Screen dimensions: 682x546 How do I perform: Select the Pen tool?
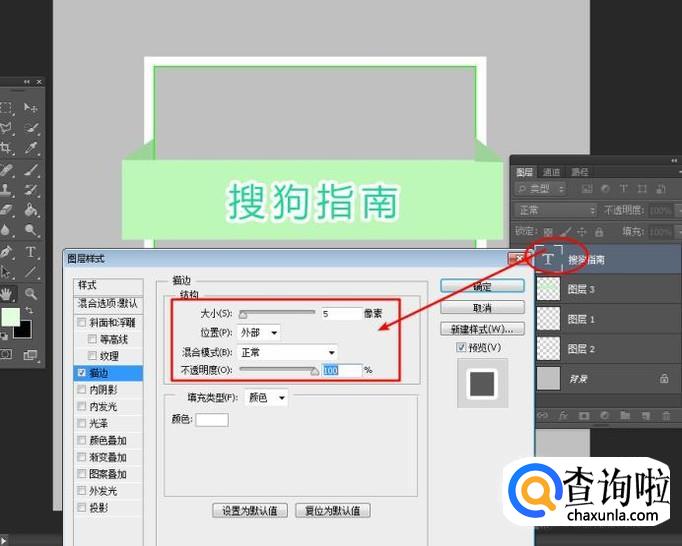coord(6,251)
